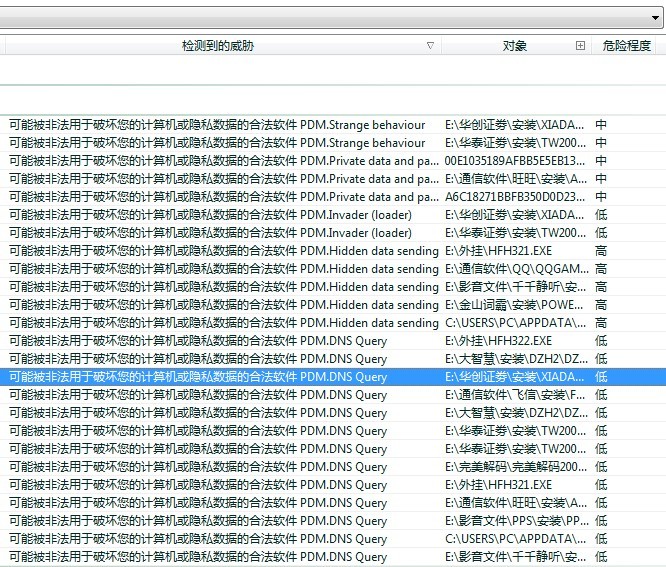Select DNS Query row for 影音文件\PPS
Viewport: 666px width, 567px height.
(x=333, y=521)
